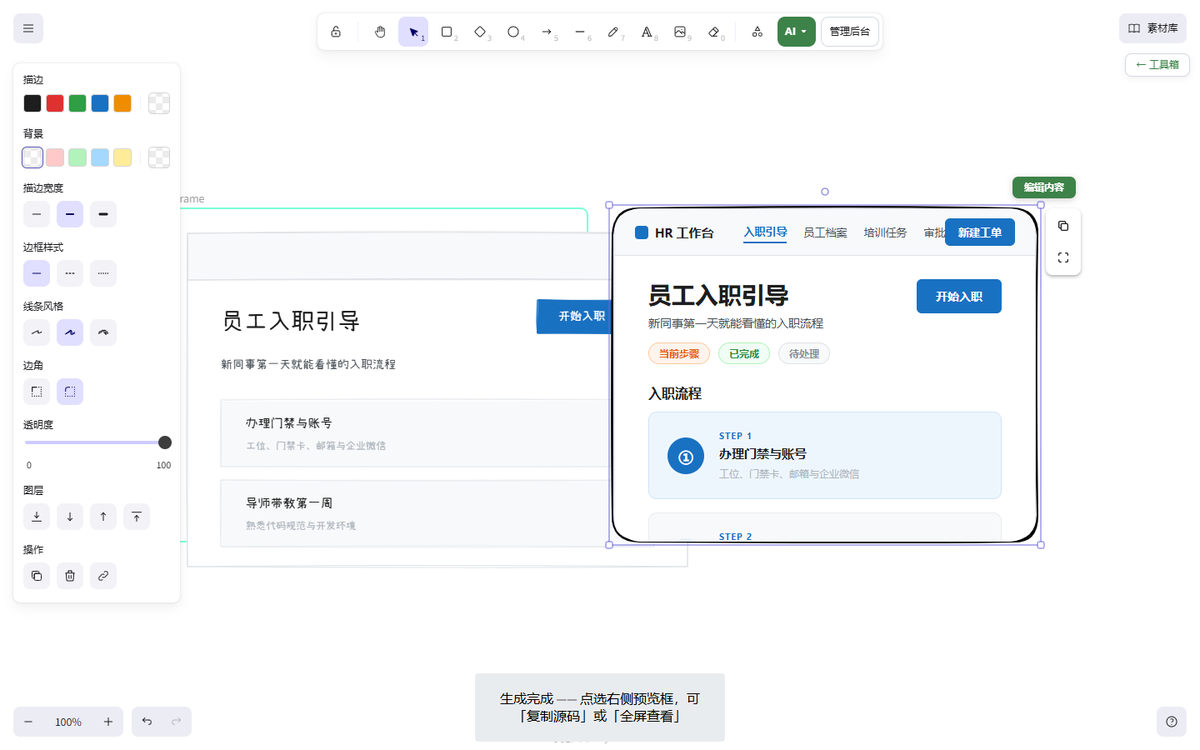Redo the last undone action

pyautogui.click(x=176, y=722)
